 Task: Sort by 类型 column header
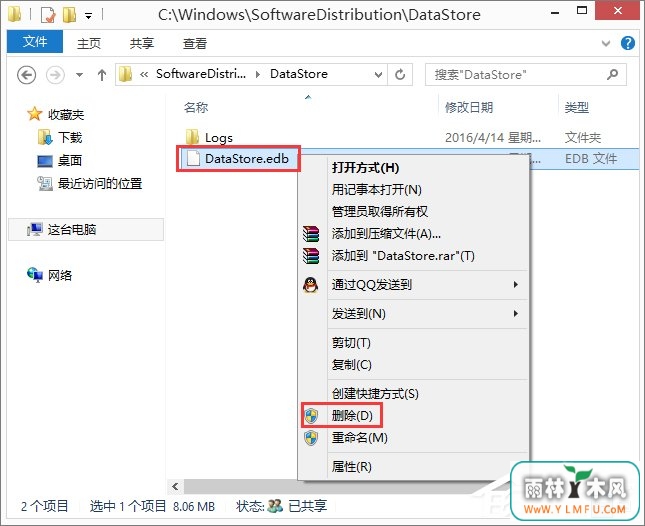click(576, 108)
